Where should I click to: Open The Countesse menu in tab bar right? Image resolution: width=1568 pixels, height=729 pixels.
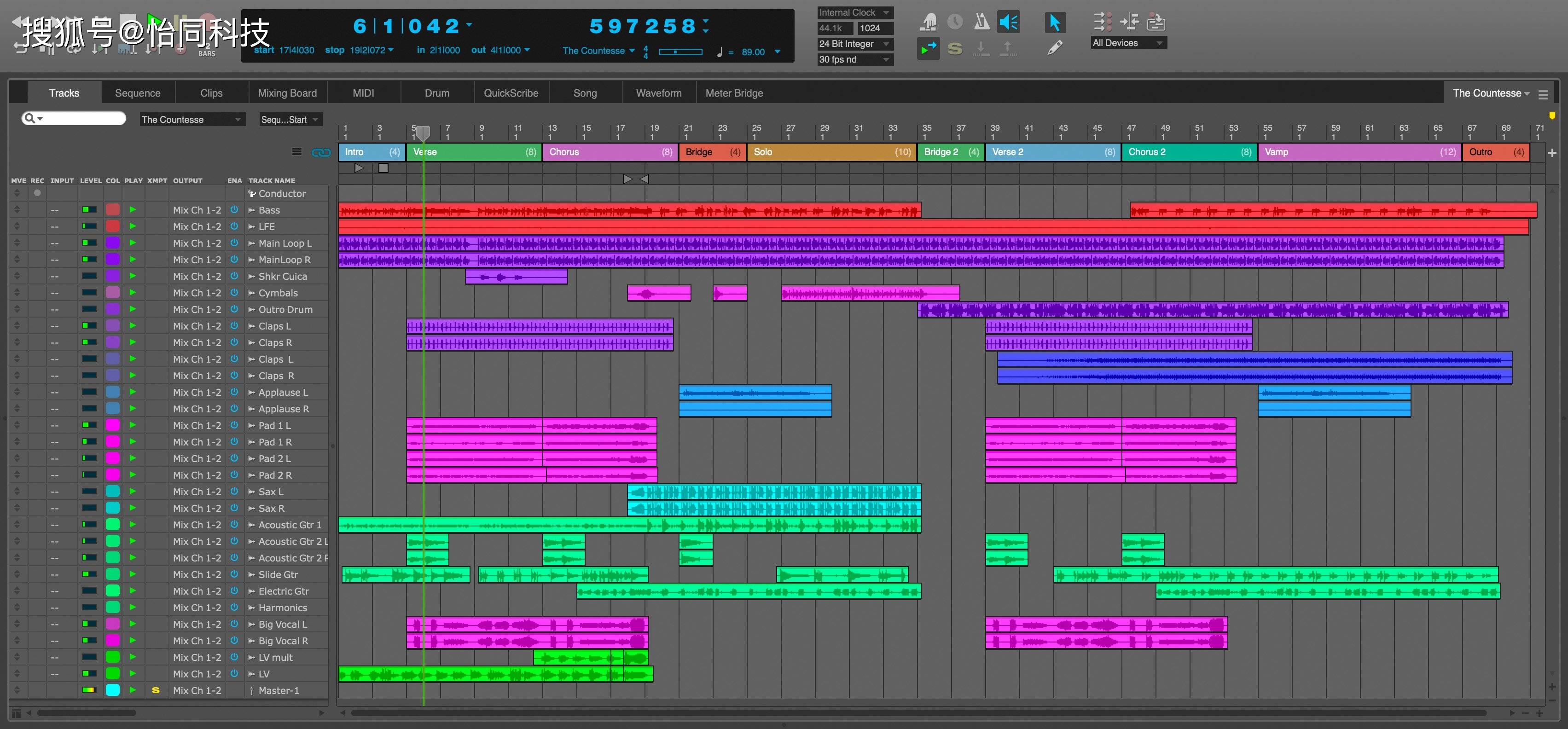click(x=1491, y=93)
